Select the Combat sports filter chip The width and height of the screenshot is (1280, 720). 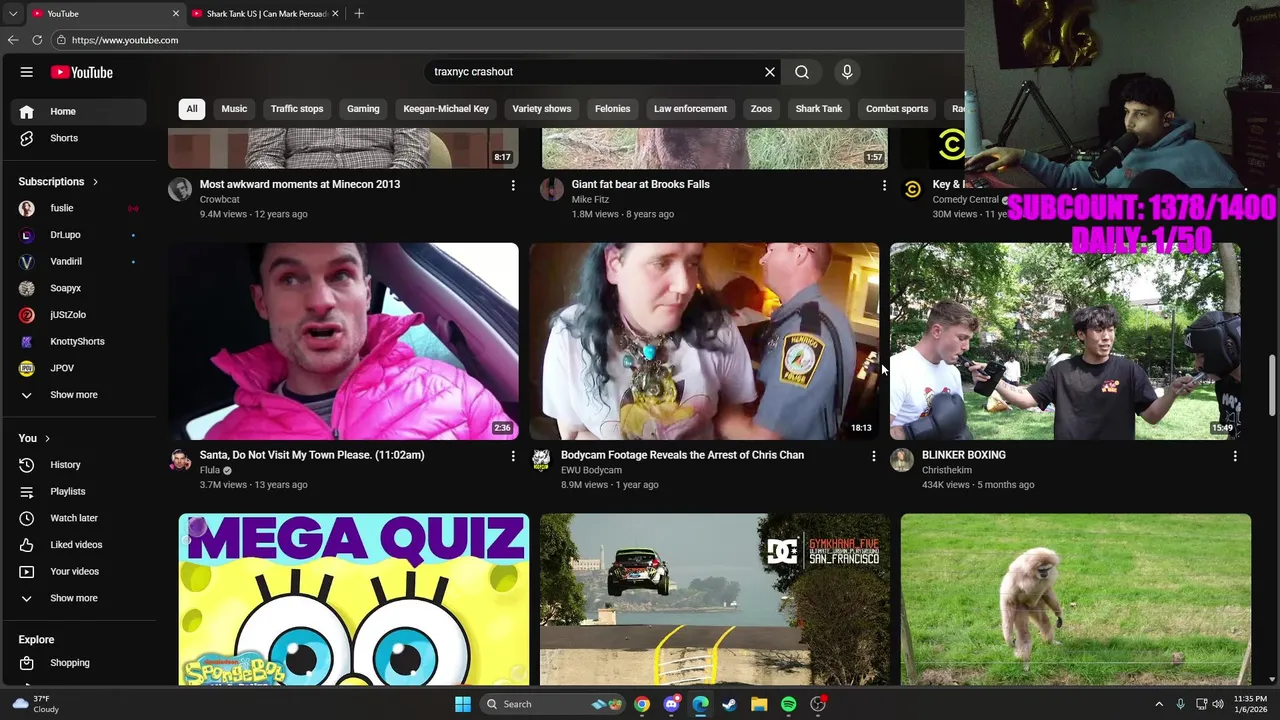click(x=897, y=109)
